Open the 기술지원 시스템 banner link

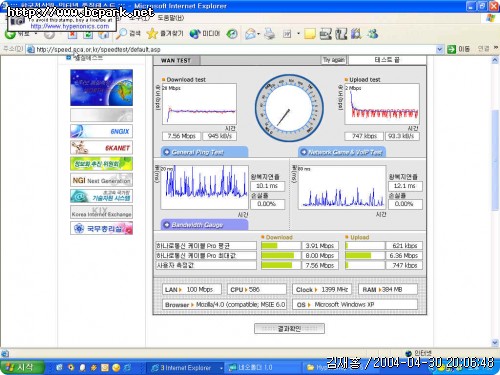tap(101, 196)
